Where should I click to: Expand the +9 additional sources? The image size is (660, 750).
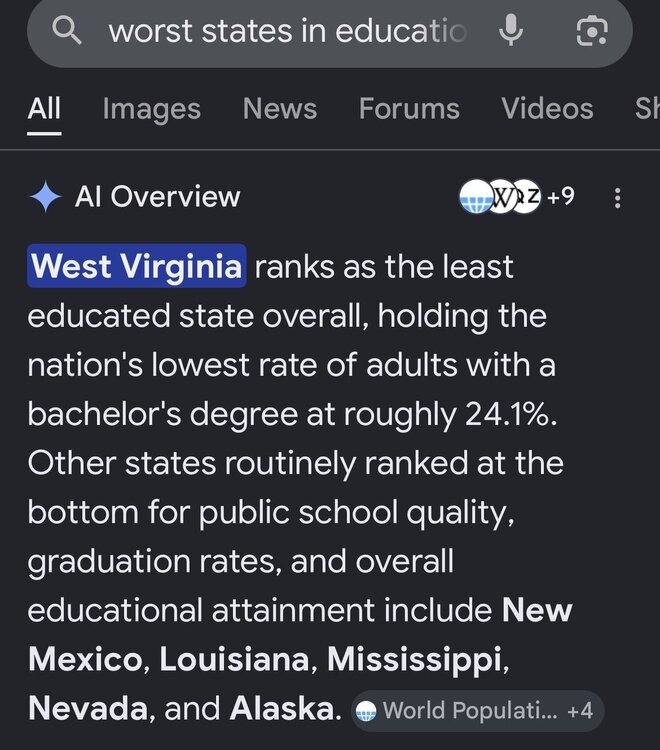pos(561,196)
